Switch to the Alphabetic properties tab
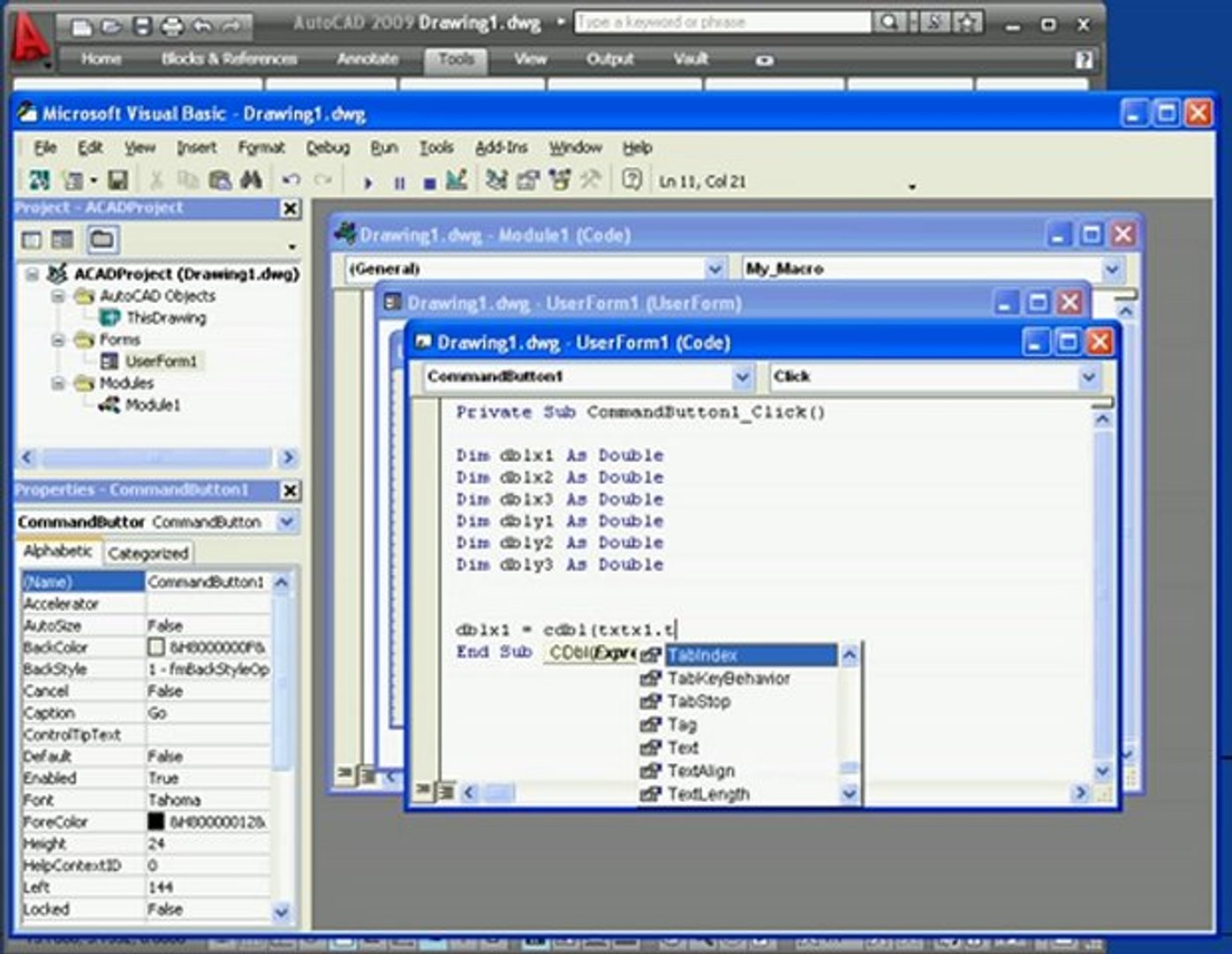1232x954 pixels. [x=57, y=551]
